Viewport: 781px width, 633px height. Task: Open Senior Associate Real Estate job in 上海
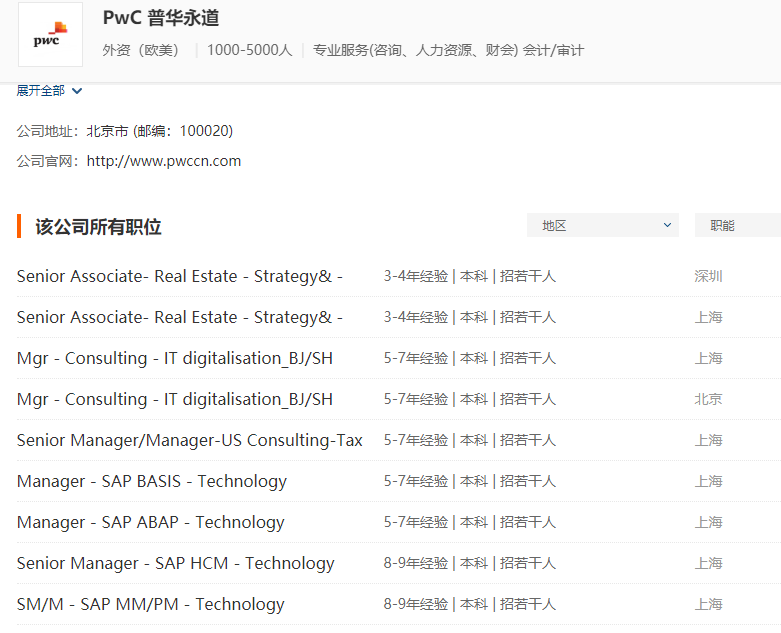tap(180, 317)
